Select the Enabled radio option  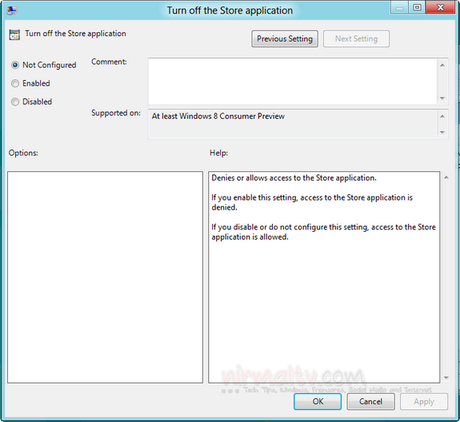[15, 83]
